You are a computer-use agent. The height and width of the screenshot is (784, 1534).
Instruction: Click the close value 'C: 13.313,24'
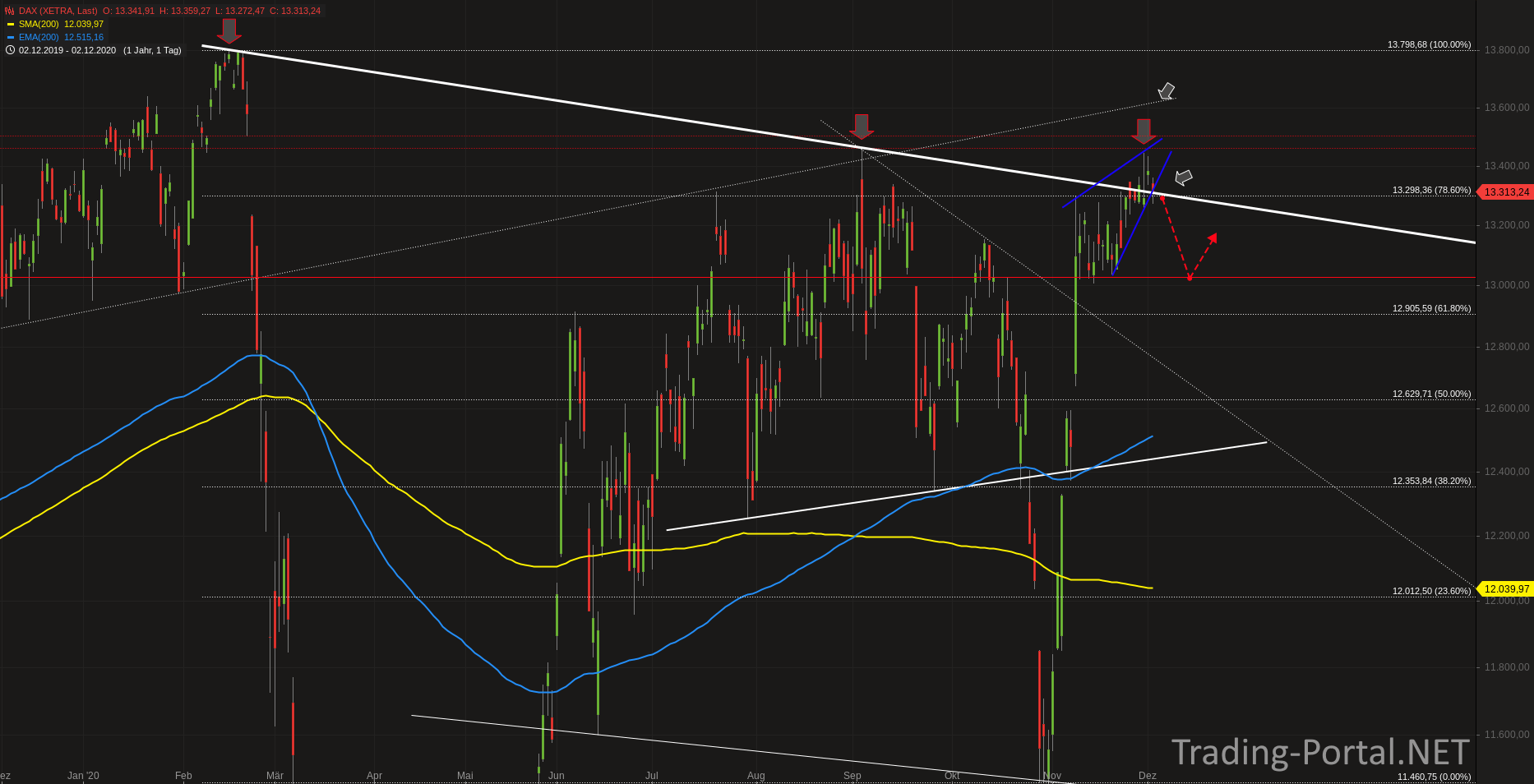(x=295, y=11)
